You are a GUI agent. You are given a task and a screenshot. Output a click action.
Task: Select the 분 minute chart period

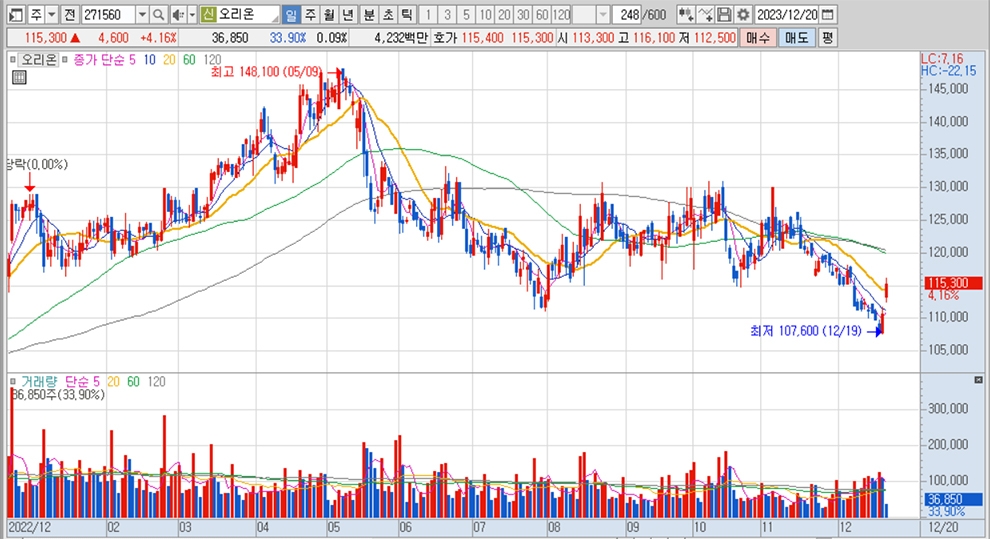369,15
